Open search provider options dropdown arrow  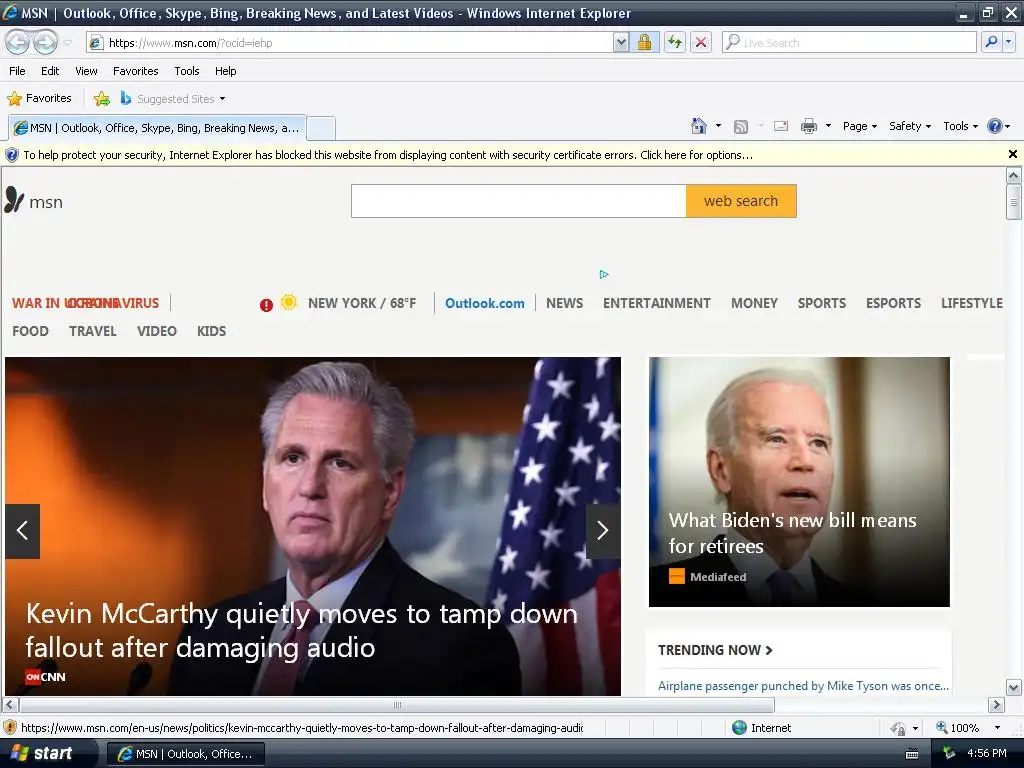pos(1008,42)
